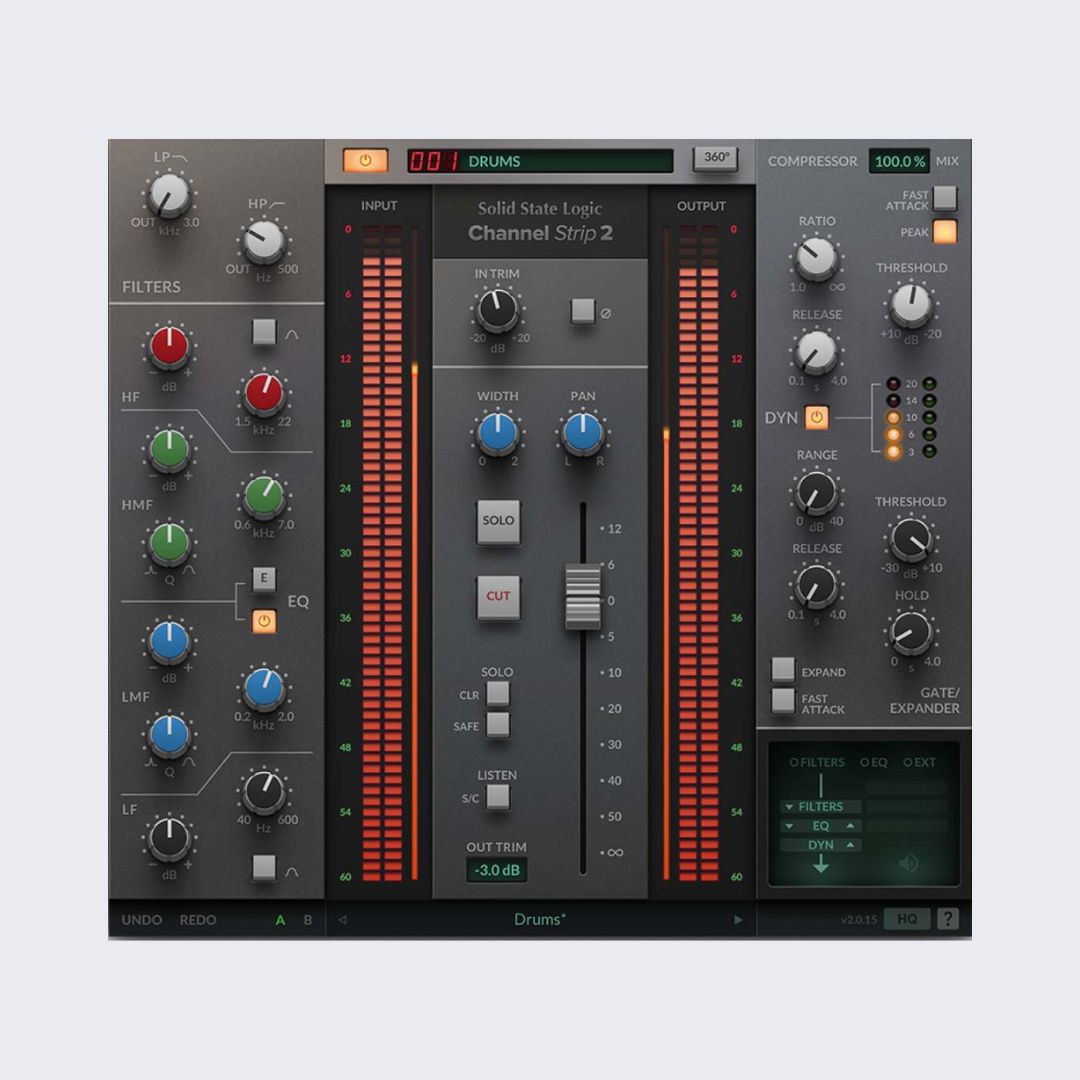Click the compressor THRESHOLD knob
Image resolution: width=1080 pixels, height=1080 pixels.
(911, 305)
